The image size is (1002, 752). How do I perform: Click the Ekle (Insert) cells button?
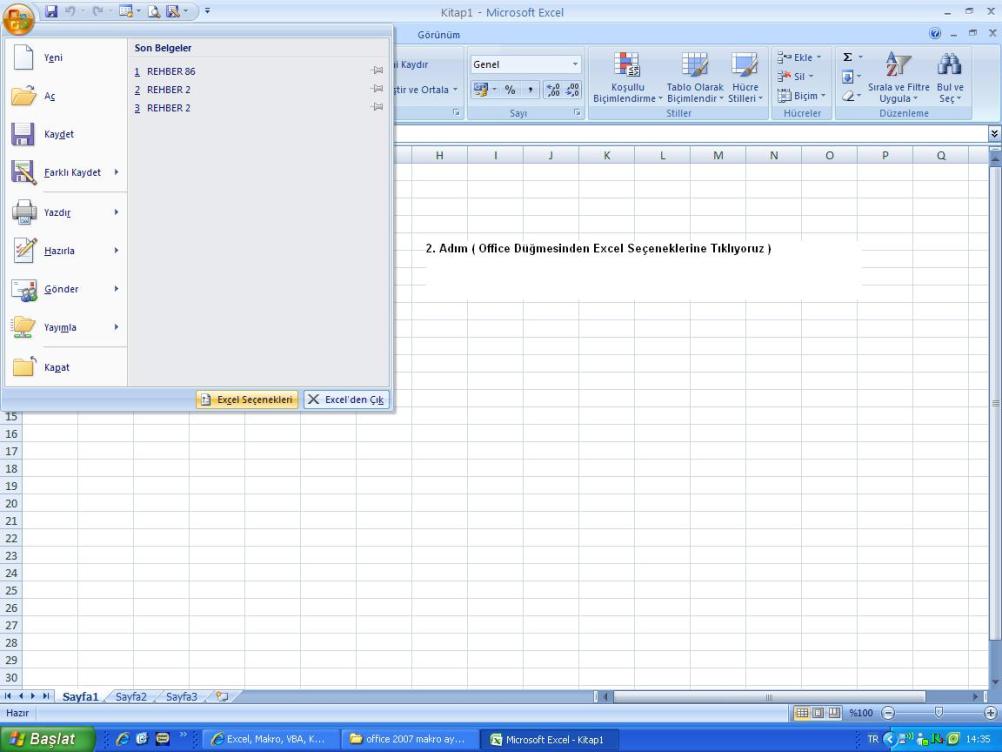[799, 58]
